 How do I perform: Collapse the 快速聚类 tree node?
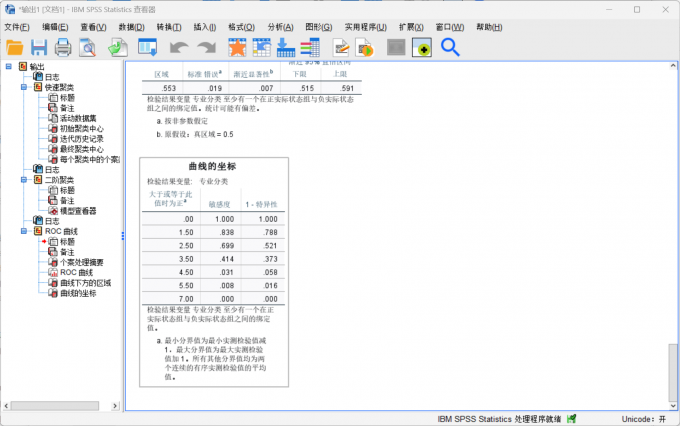point(24,87)
